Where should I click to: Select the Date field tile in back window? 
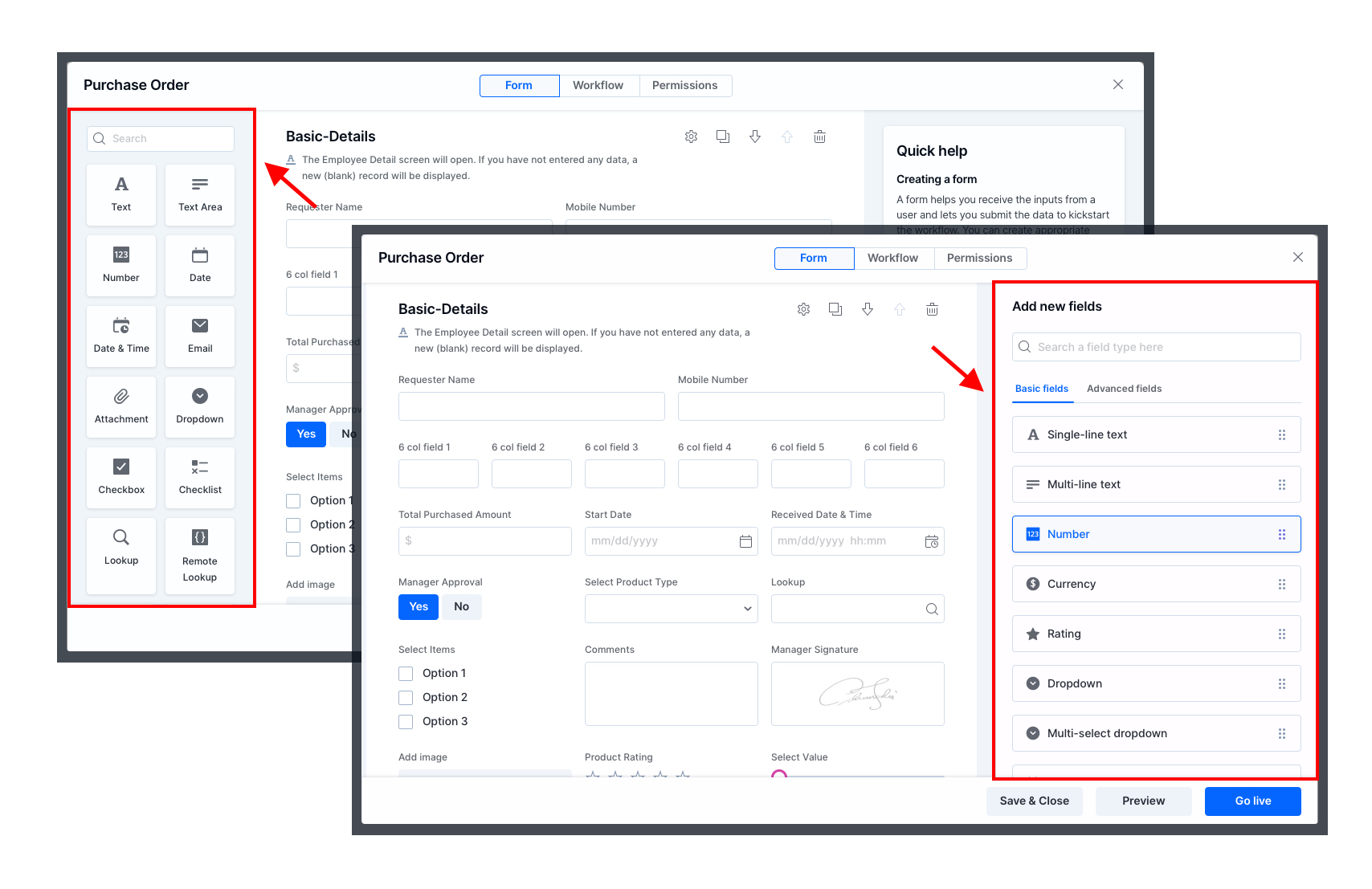[x=200, y=266]
